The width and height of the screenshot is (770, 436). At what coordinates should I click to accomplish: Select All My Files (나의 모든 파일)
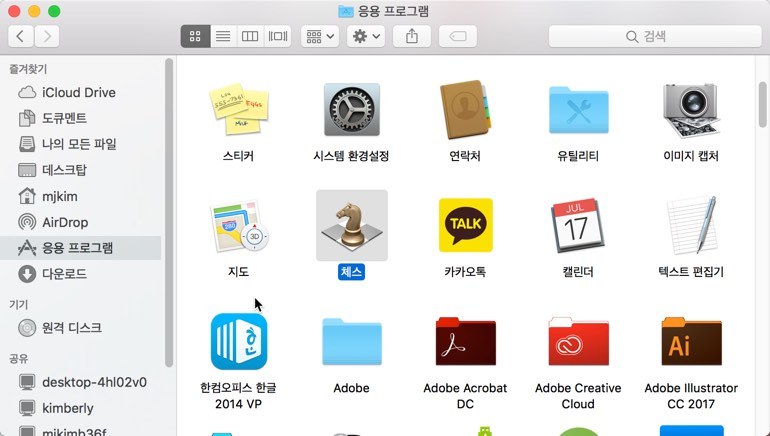click(81, 144)
